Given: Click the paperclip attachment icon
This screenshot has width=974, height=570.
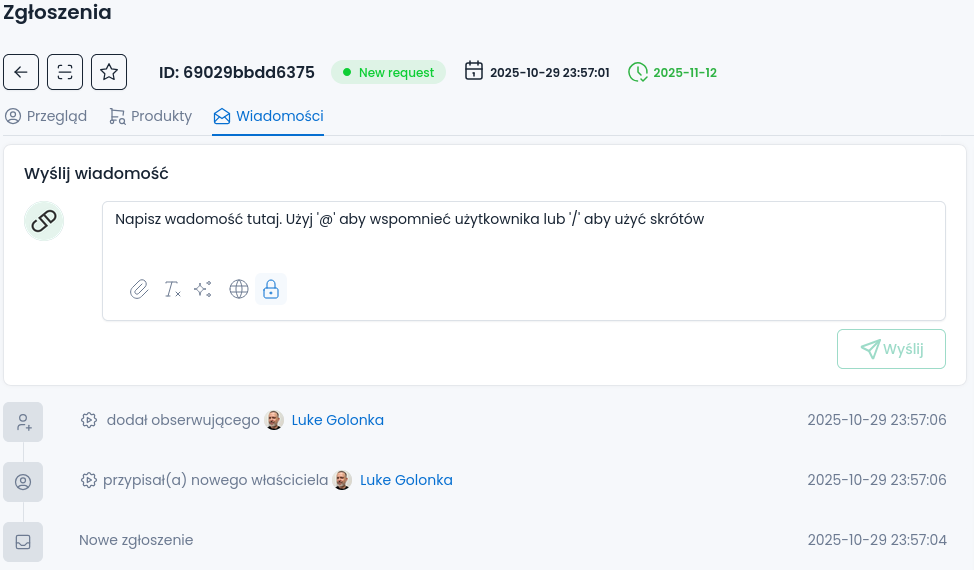Looking at the screenshot, I should (x=139, y=289).
